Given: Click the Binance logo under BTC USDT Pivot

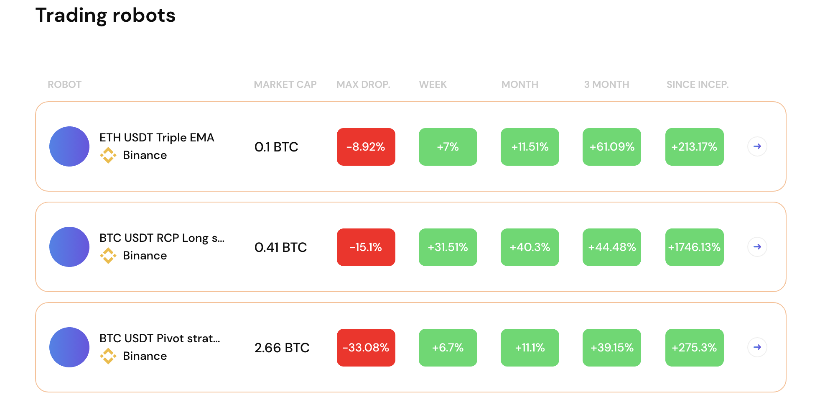Looking at the screenshot, I should 108,356.
